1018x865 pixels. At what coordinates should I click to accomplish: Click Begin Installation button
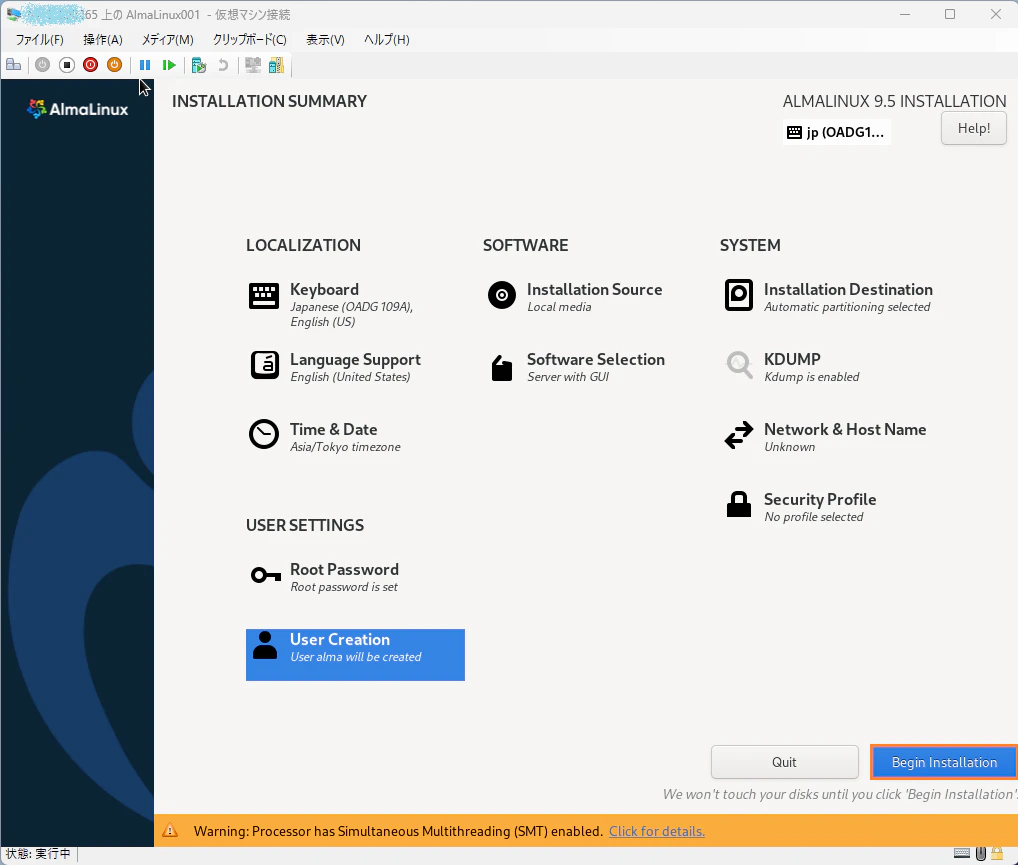[x=944, y=762]
